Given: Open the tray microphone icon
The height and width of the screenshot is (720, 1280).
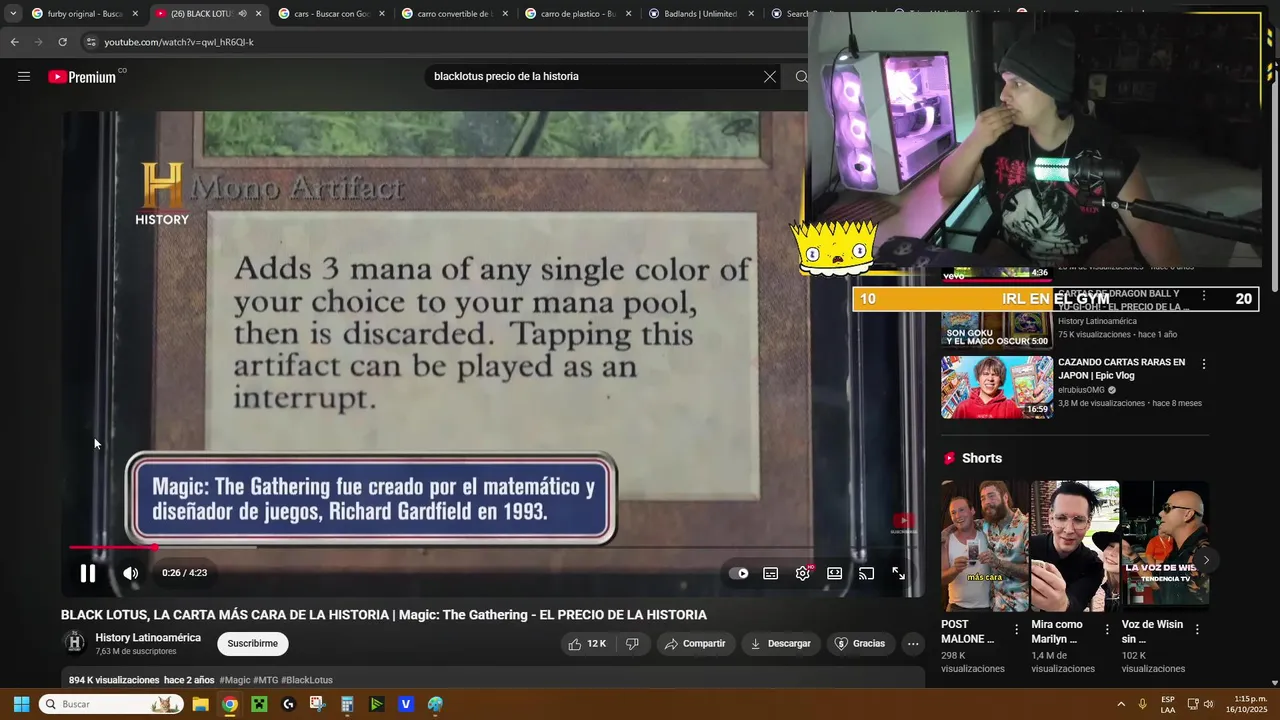Looking at the screenshot, I should (x=1142, y=704).
